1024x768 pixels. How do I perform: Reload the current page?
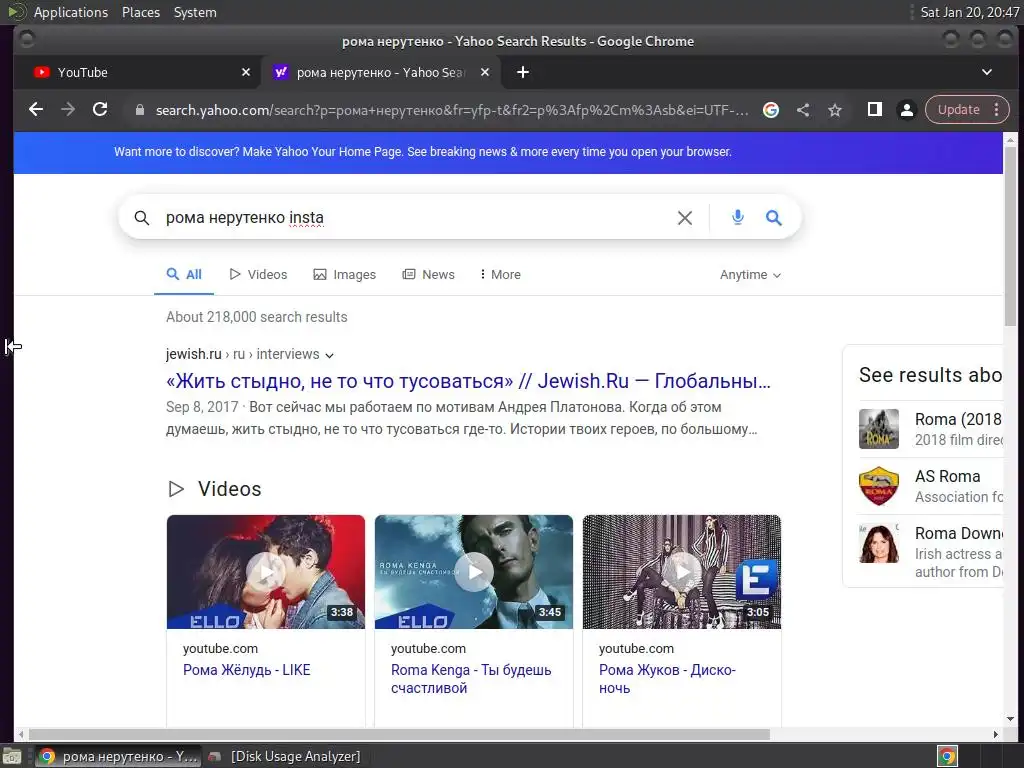pos(100,110)
